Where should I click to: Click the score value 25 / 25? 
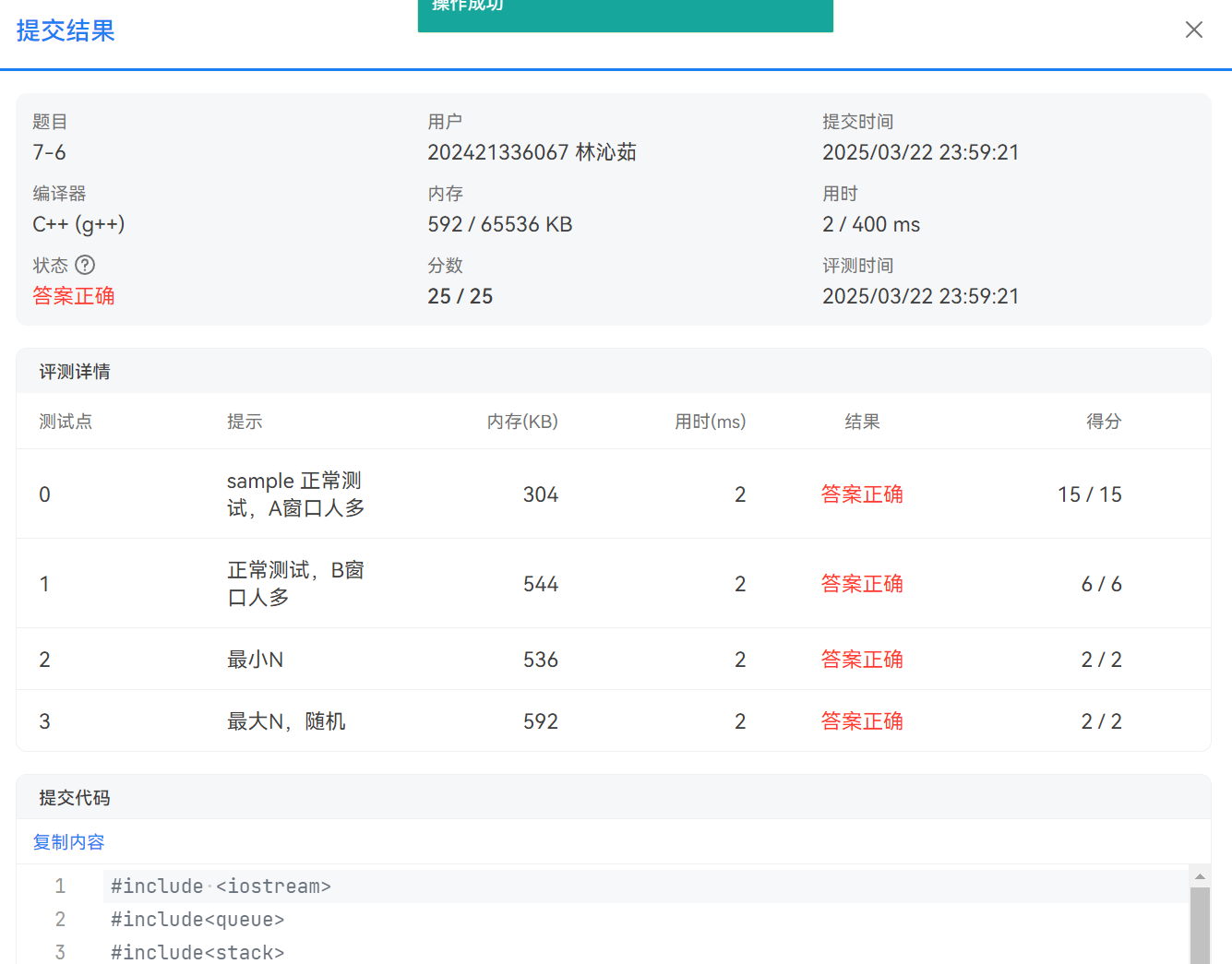(x=460, y=296)
